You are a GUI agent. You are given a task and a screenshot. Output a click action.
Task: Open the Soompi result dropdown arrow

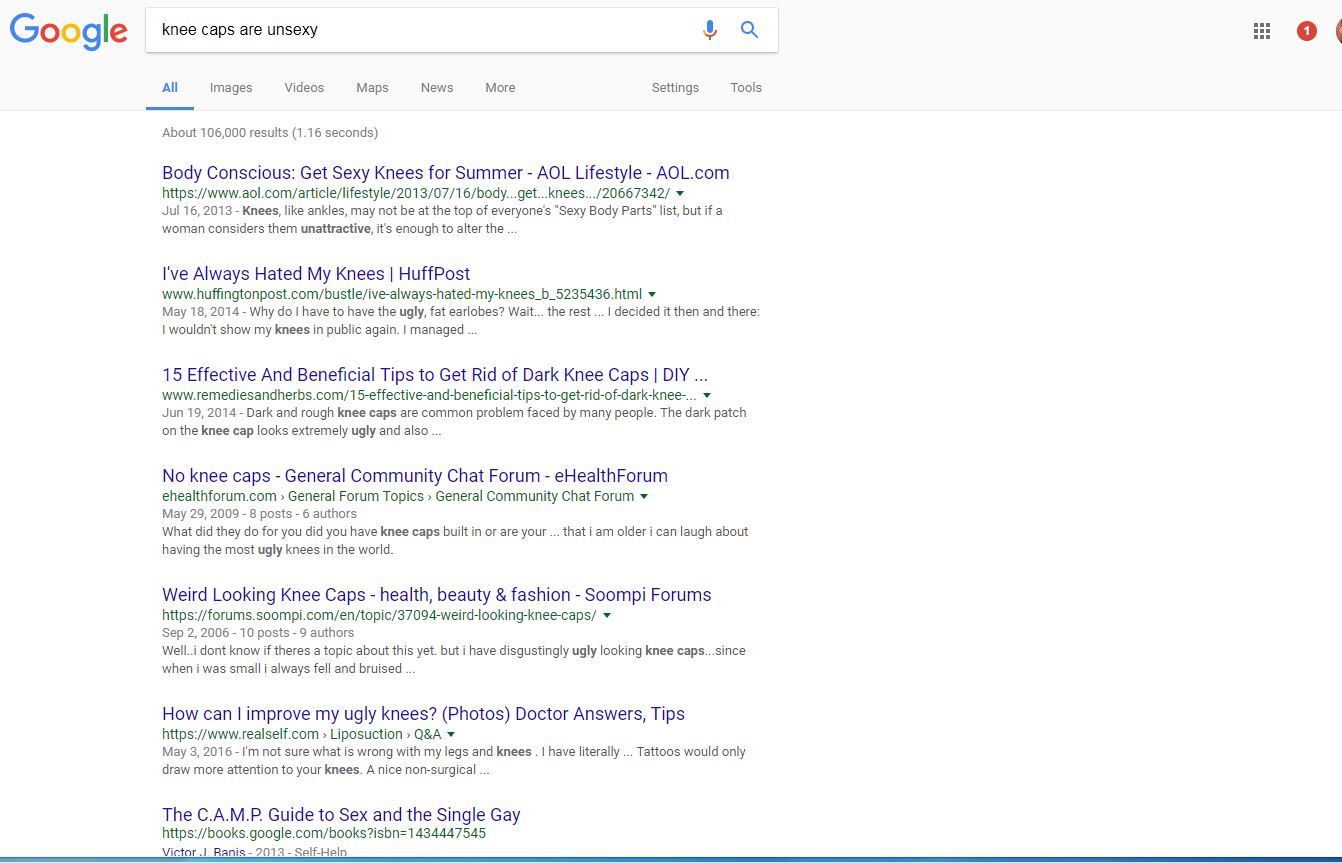click(x=607, y=616)
